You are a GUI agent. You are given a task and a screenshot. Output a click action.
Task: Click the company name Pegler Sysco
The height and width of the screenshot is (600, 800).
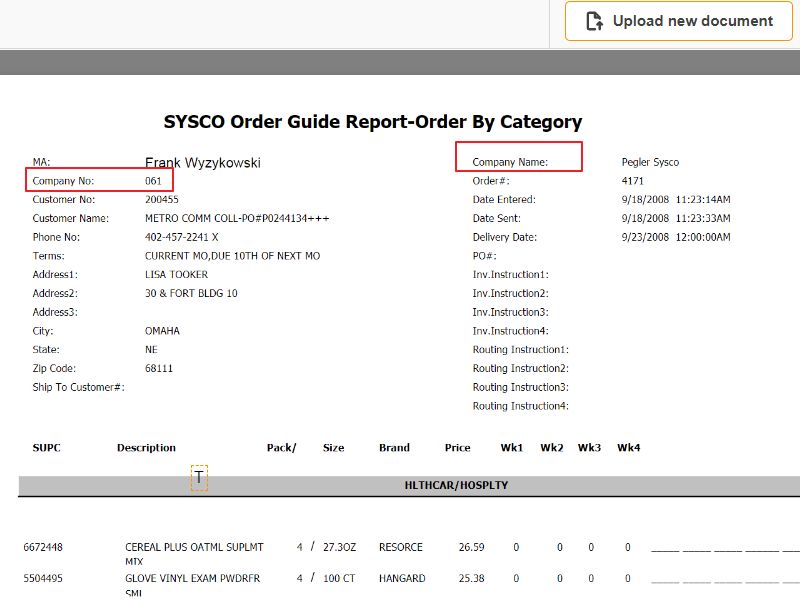tap(650, 162)
